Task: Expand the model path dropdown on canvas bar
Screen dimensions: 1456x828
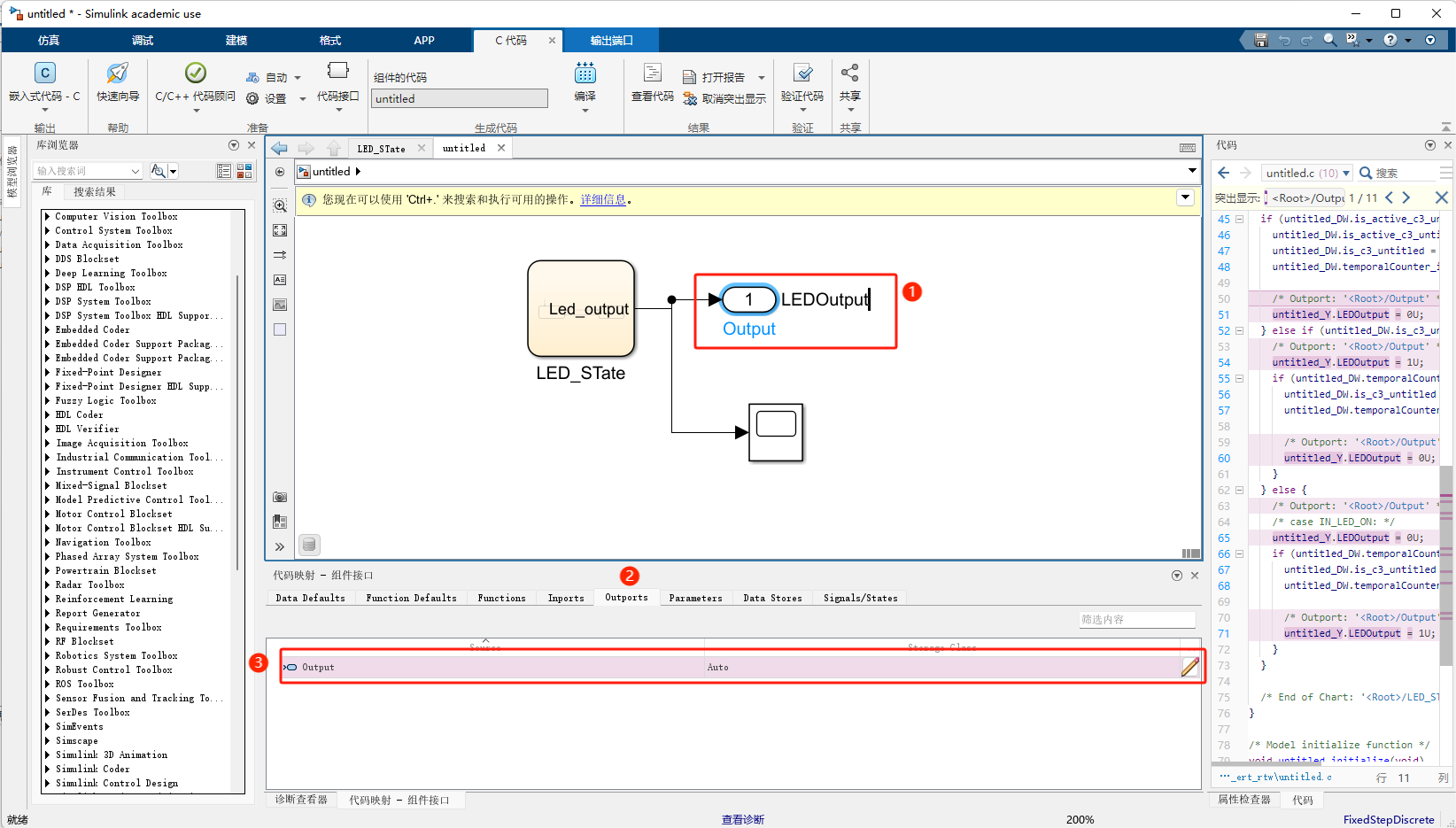Action: [1192, 171]
